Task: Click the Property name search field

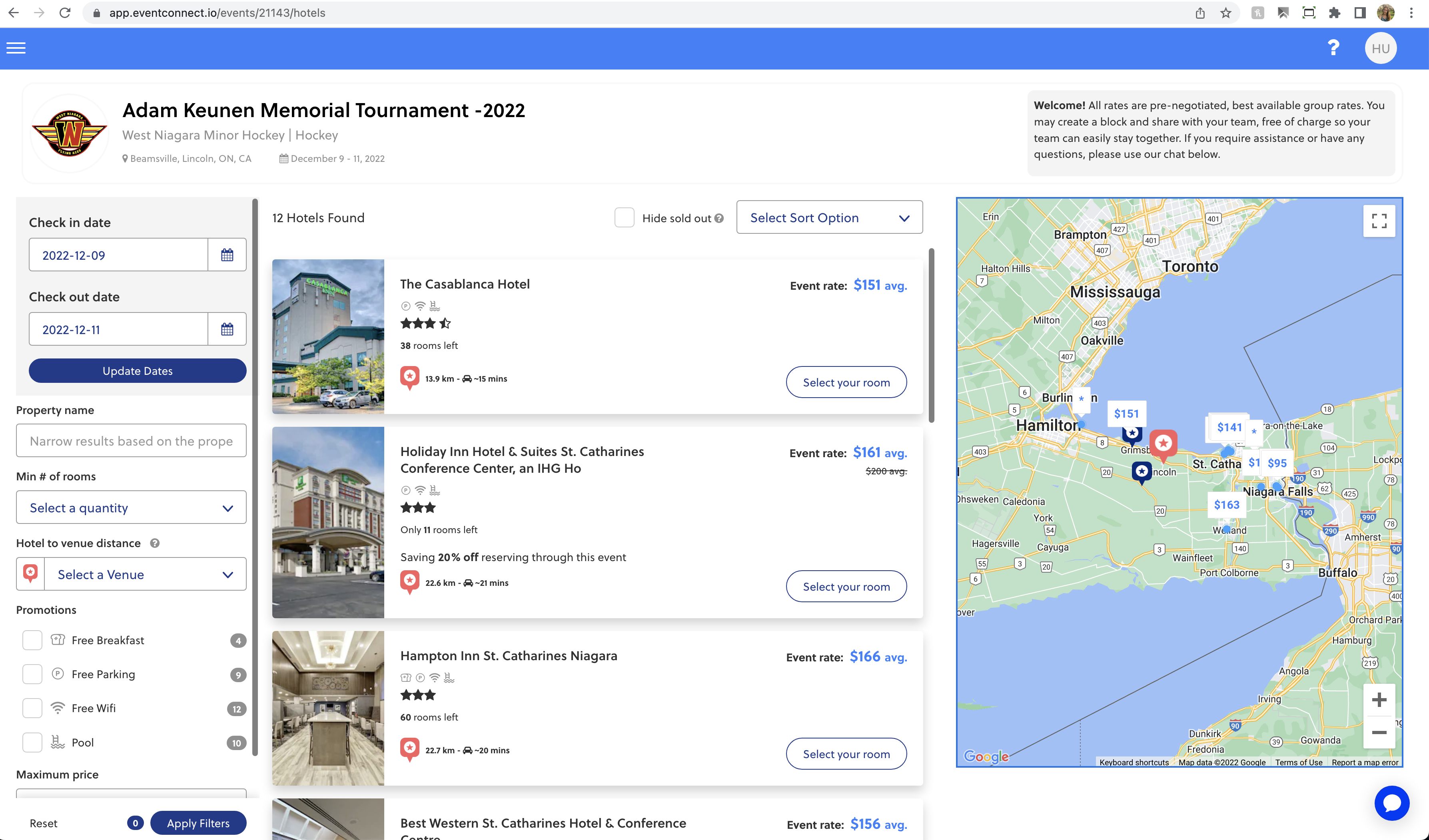Action: 131,441
